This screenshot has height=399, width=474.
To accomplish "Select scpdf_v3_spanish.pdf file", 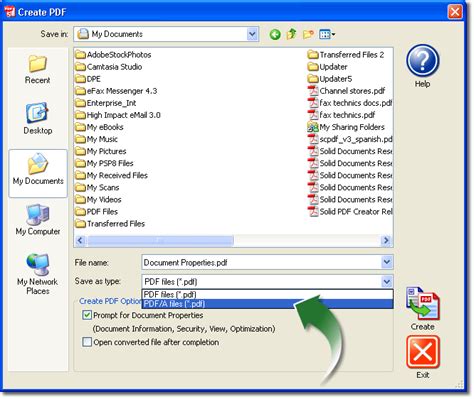I will (350, 139).
